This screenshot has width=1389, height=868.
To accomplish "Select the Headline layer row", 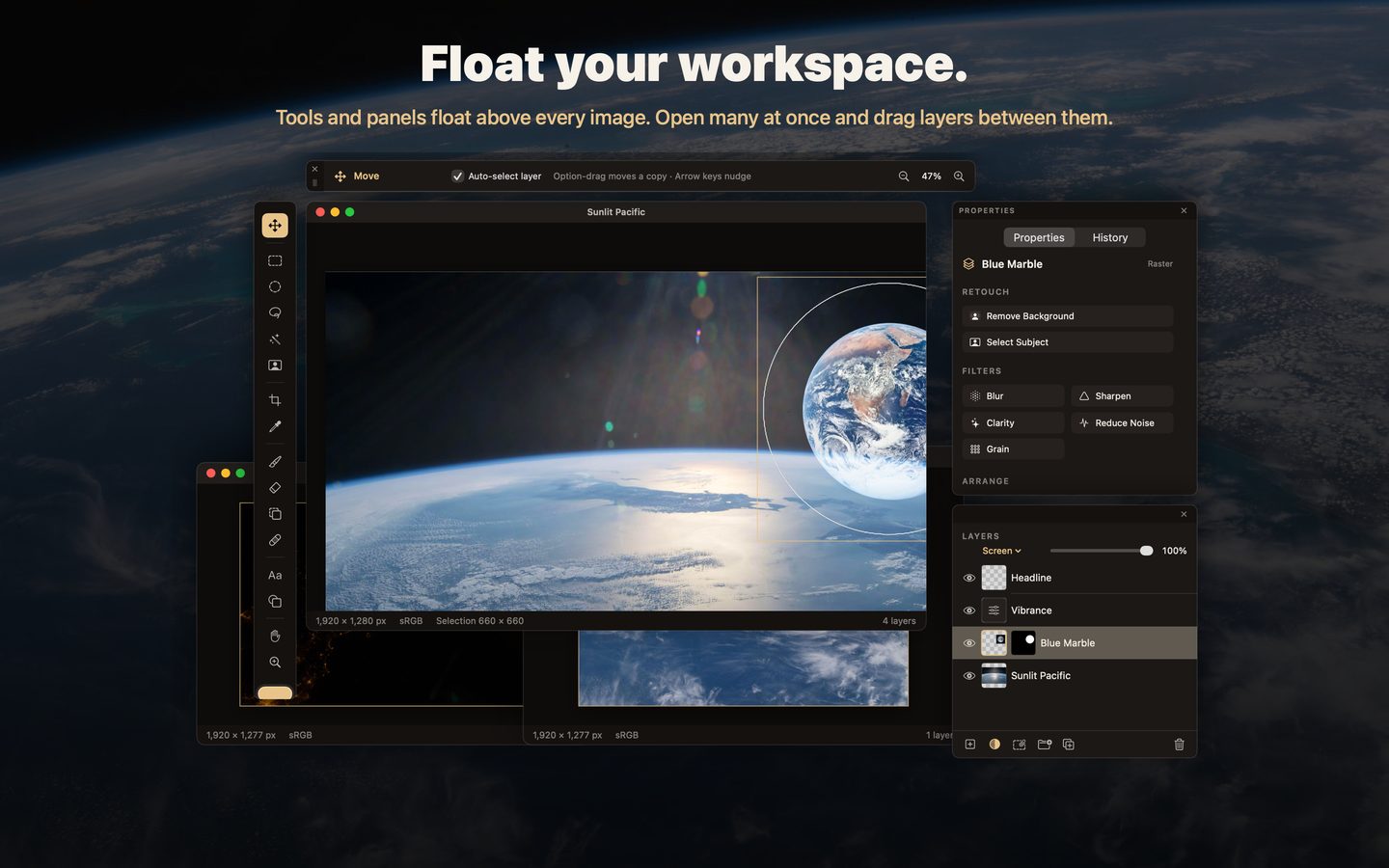I will point(1075,578).
